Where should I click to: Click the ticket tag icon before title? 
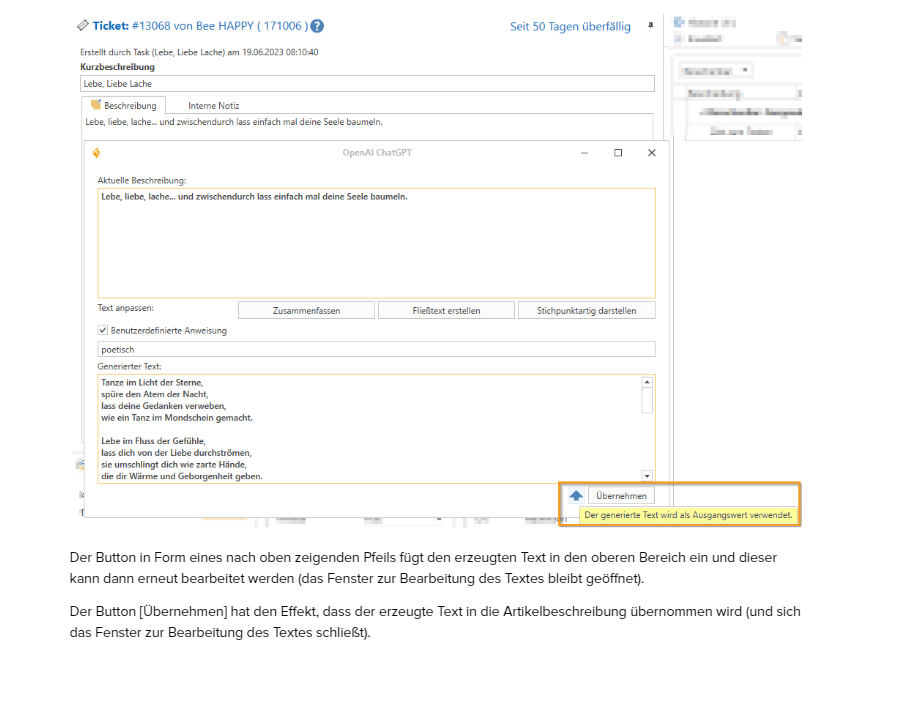pos(83,26)
